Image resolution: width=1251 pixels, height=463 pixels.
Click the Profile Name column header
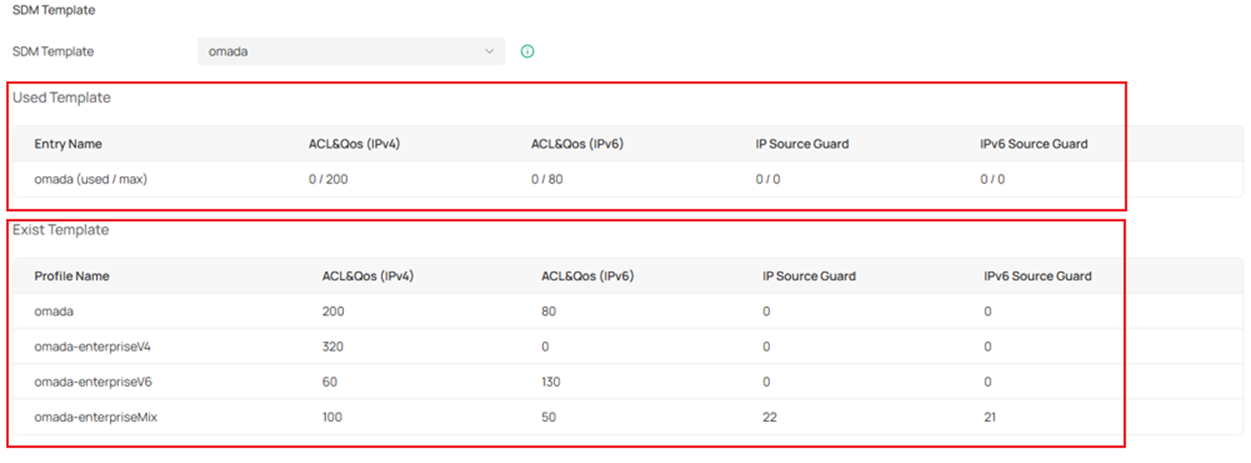click(x=72, y=276)
